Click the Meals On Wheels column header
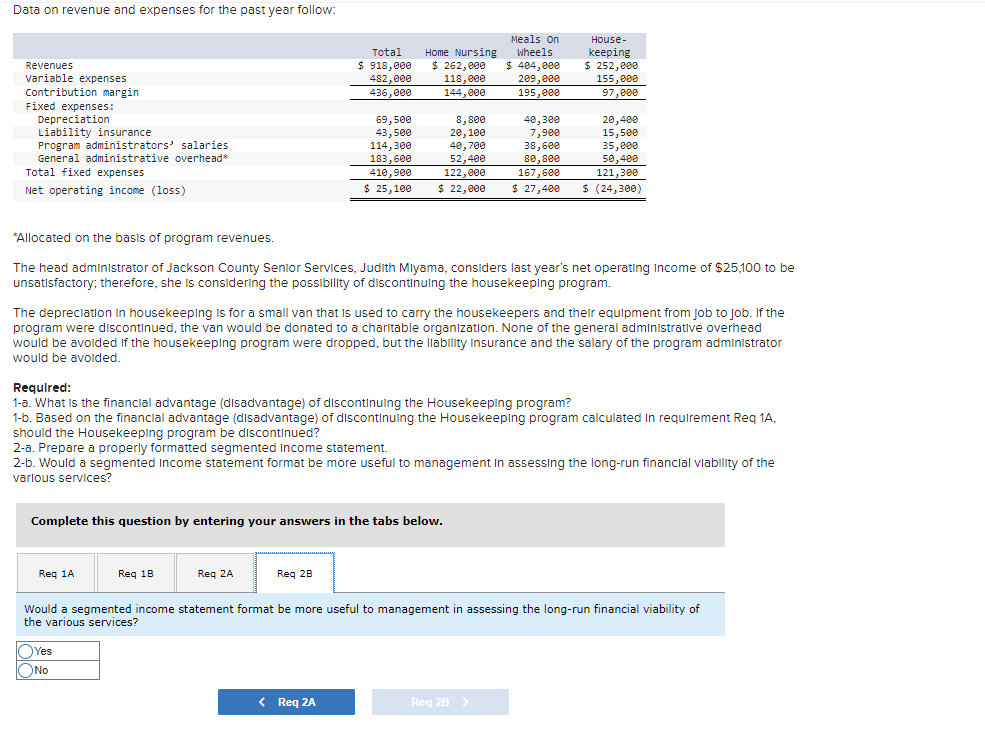Image resolution: width=985 pixels, height=736 pixels. click(x=535, y=46)
